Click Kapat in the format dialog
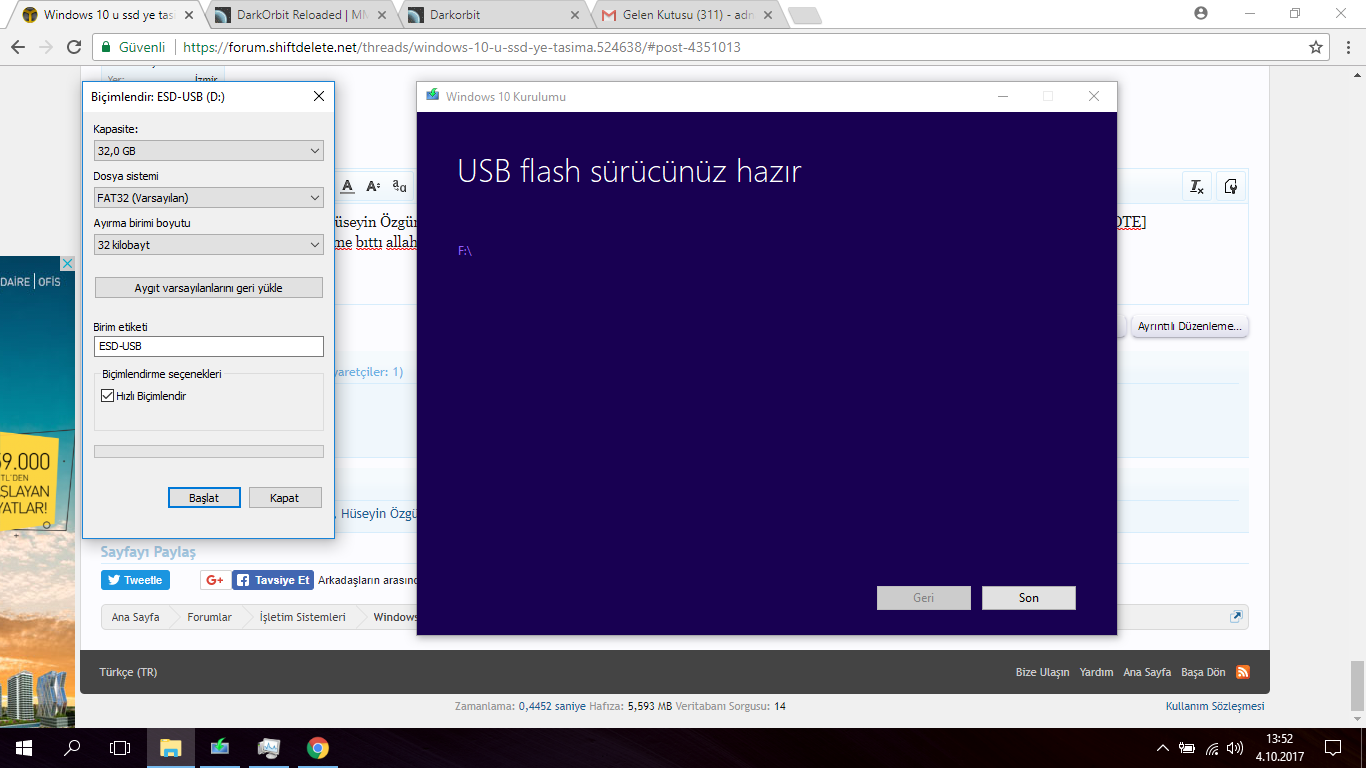 coord(284,498)
